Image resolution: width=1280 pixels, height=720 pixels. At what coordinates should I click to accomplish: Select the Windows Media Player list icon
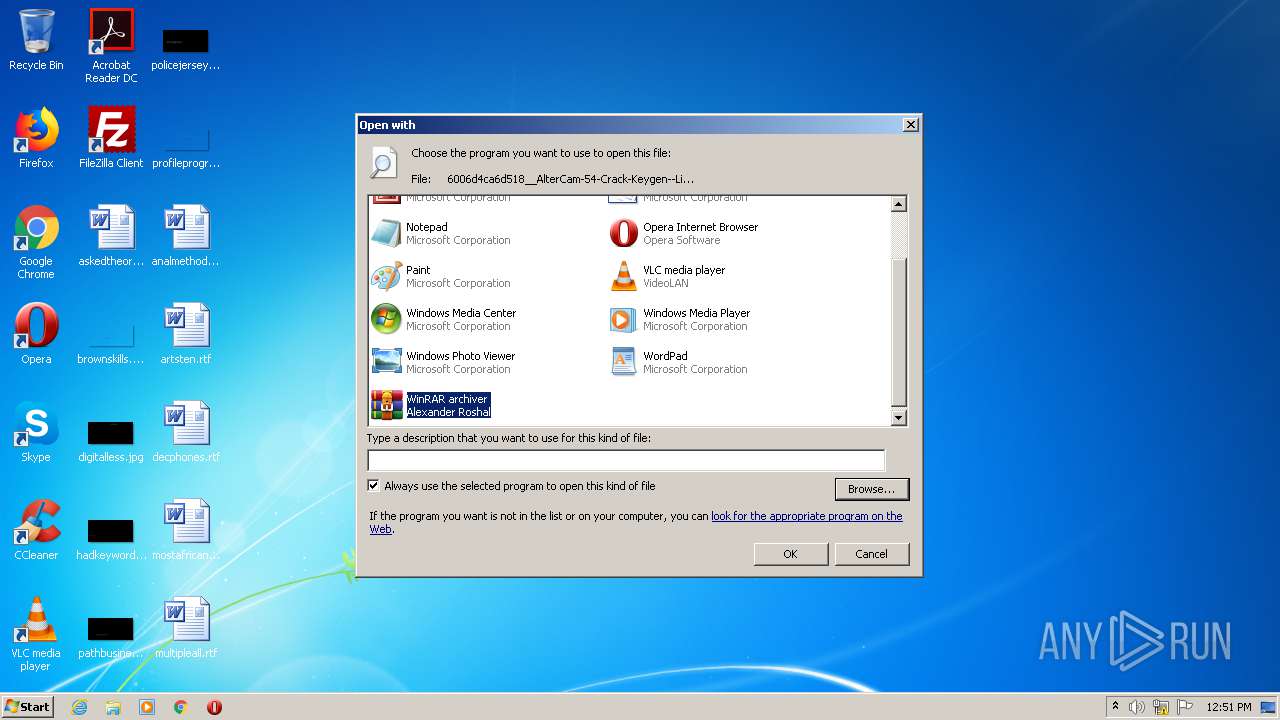(x=623, y=319)
